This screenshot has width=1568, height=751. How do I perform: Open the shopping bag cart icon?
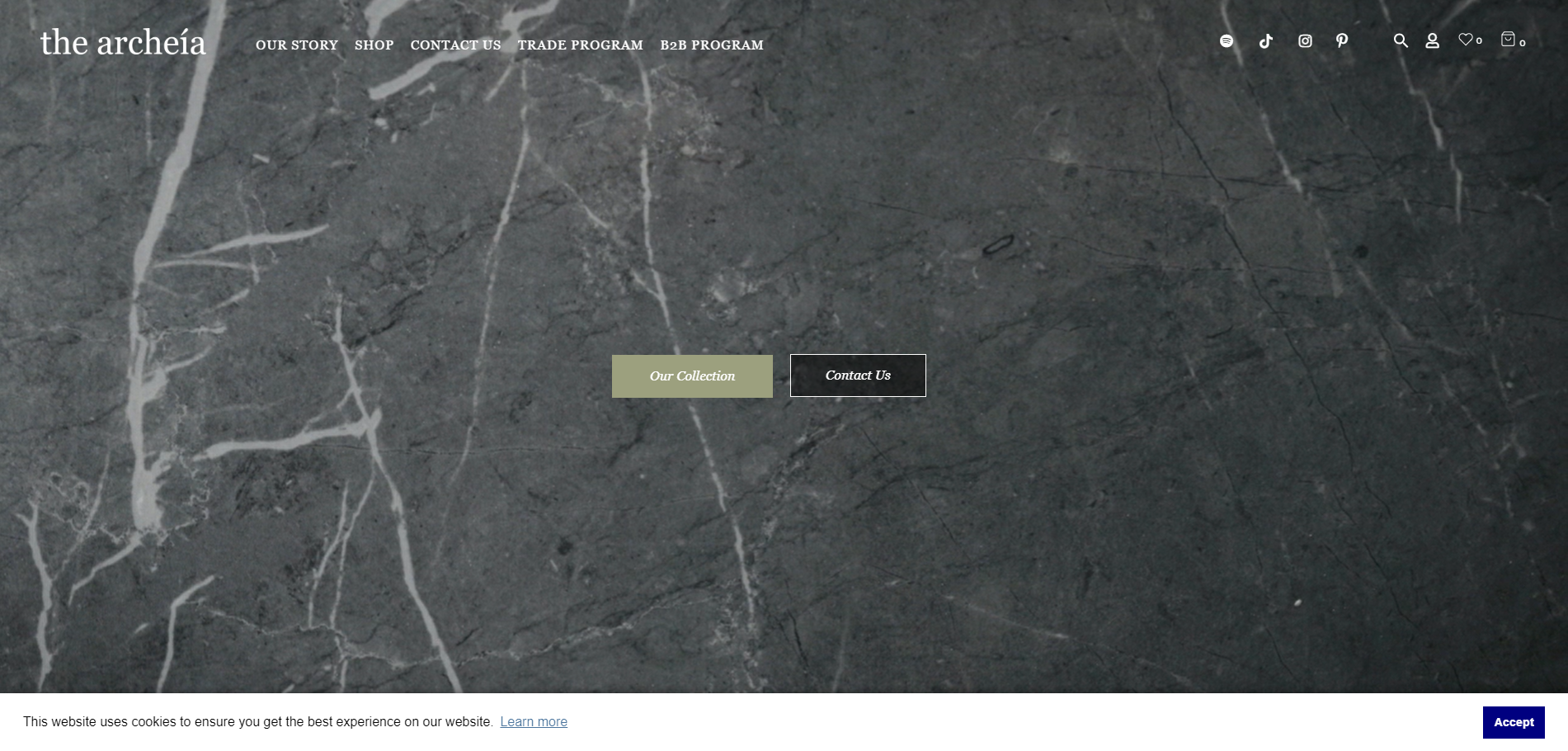[1508, 39]
